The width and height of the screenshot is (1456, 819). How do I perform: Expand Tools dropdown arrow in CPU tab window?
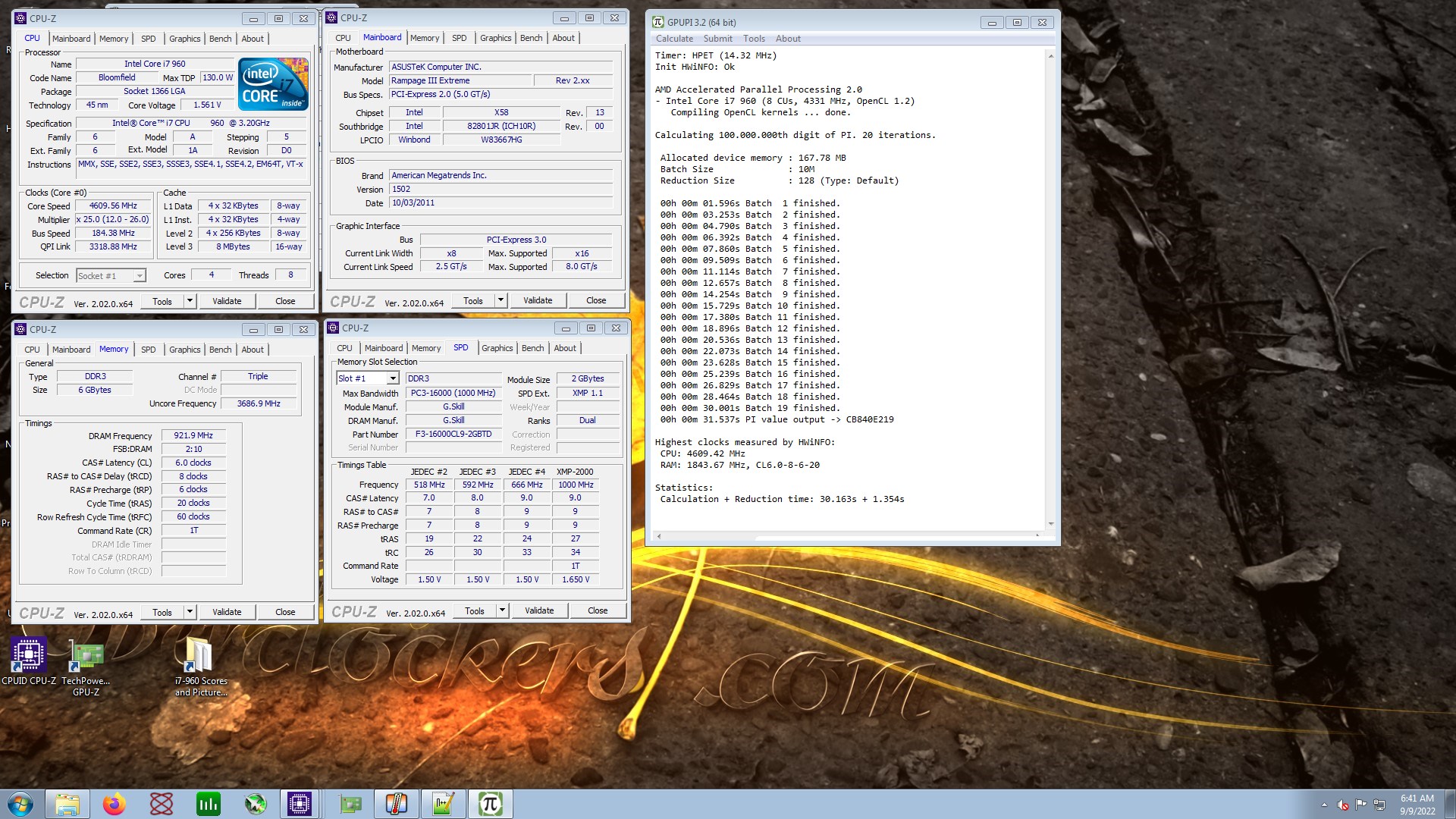[190, 301]
